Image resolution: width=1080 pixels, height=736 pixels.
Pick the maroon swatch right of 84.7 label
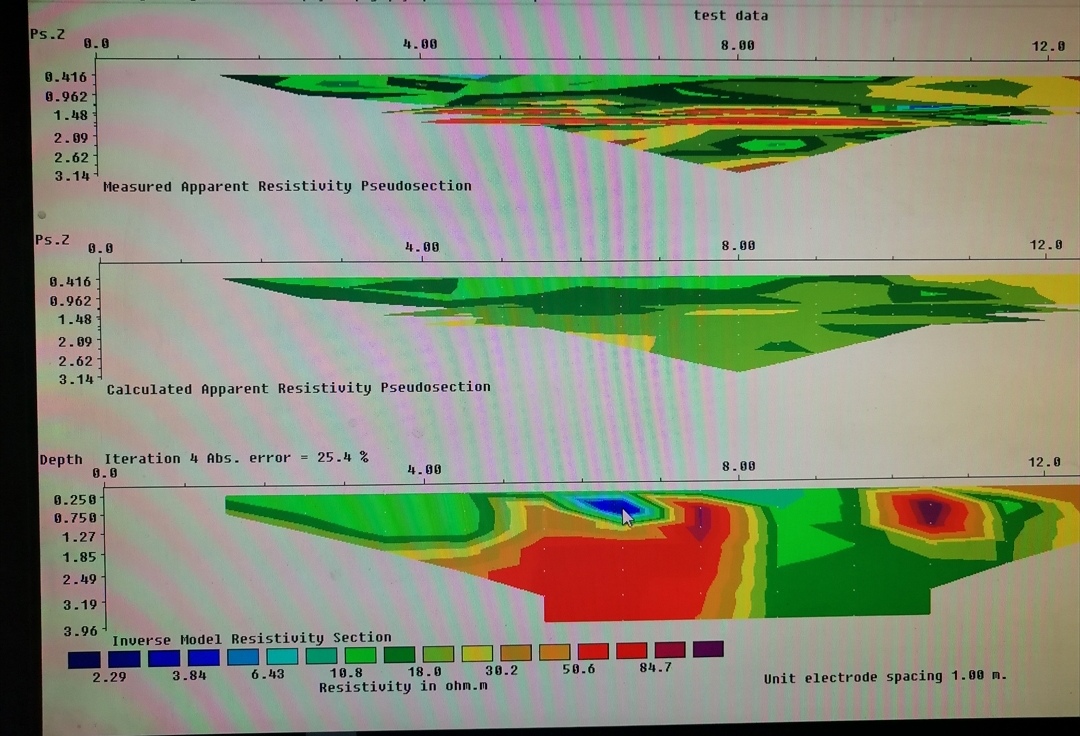669,650
